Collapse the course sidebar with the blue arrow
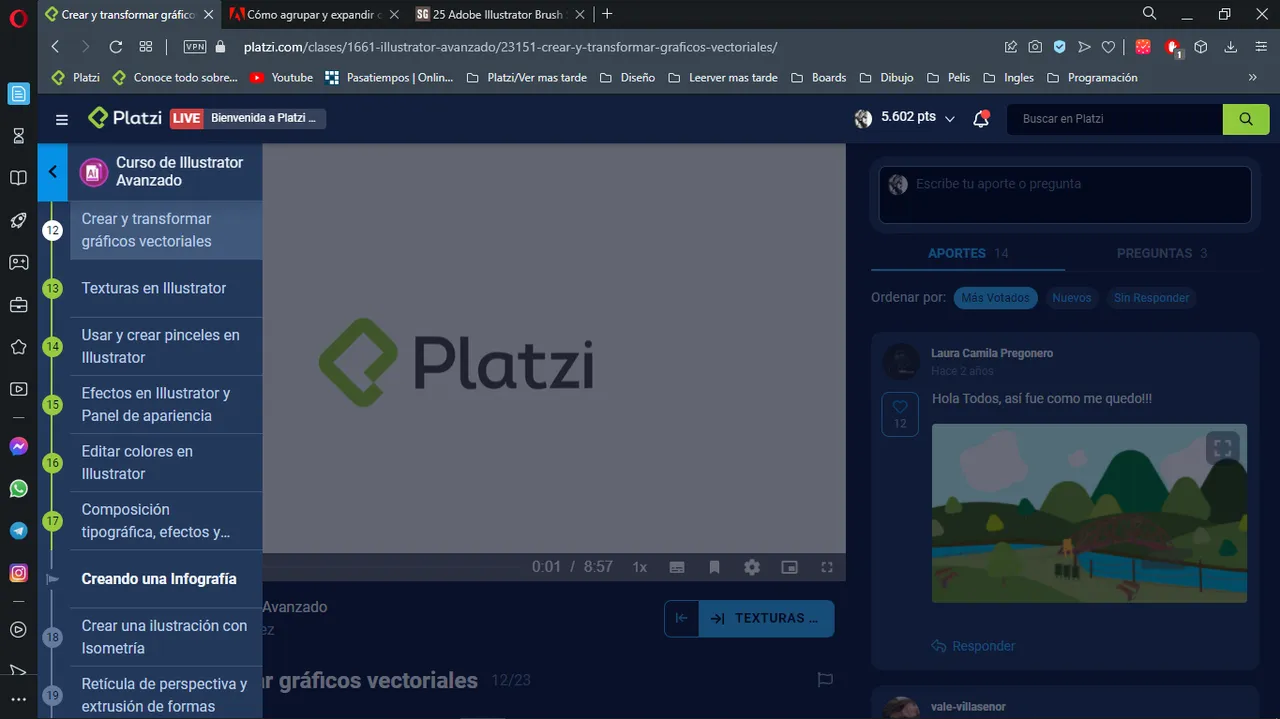Viewport: 1280px width, 719px height. click(x=53, y=172)
